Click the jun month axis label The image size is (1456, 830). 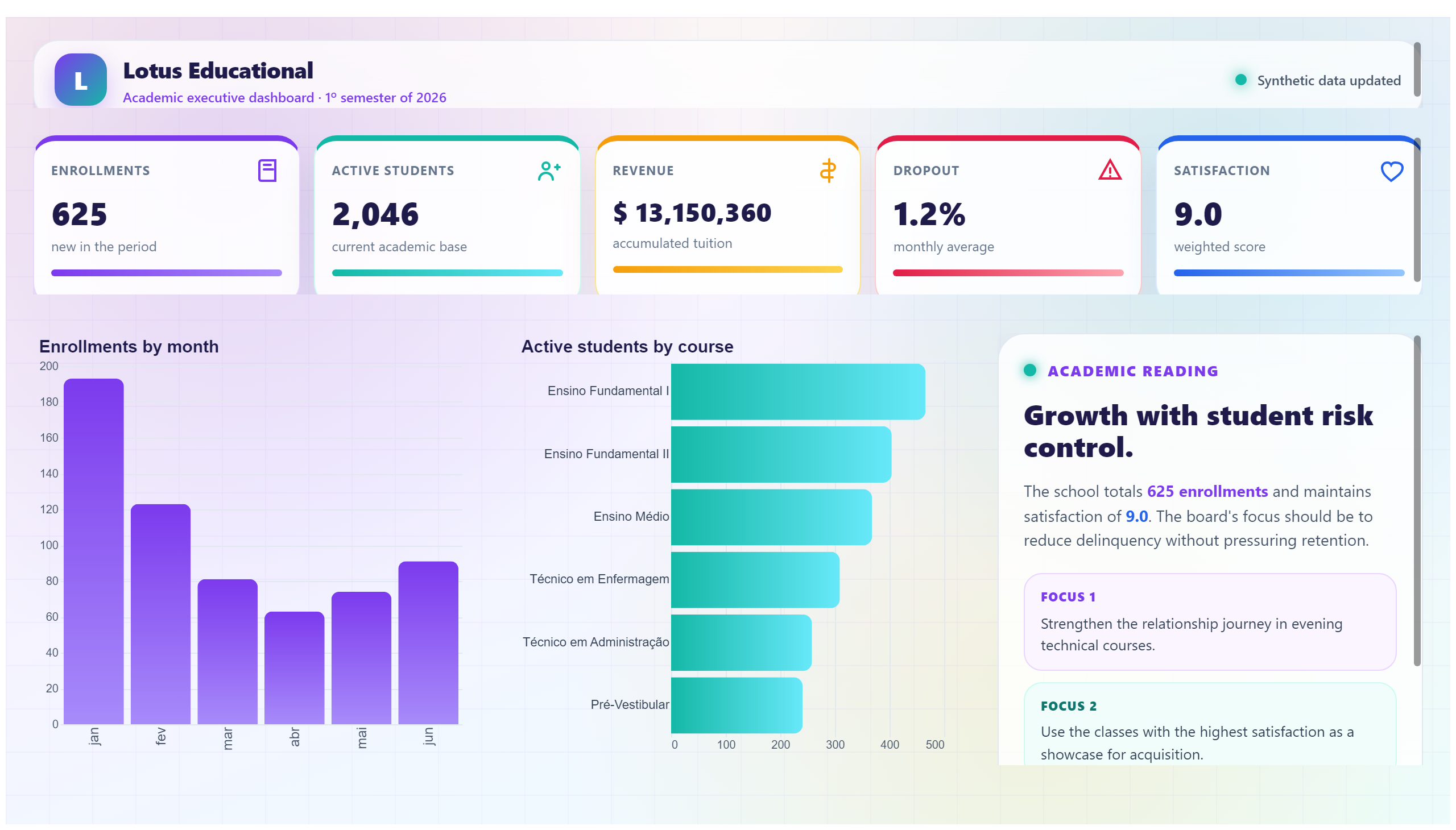click(x=429, y=736)
